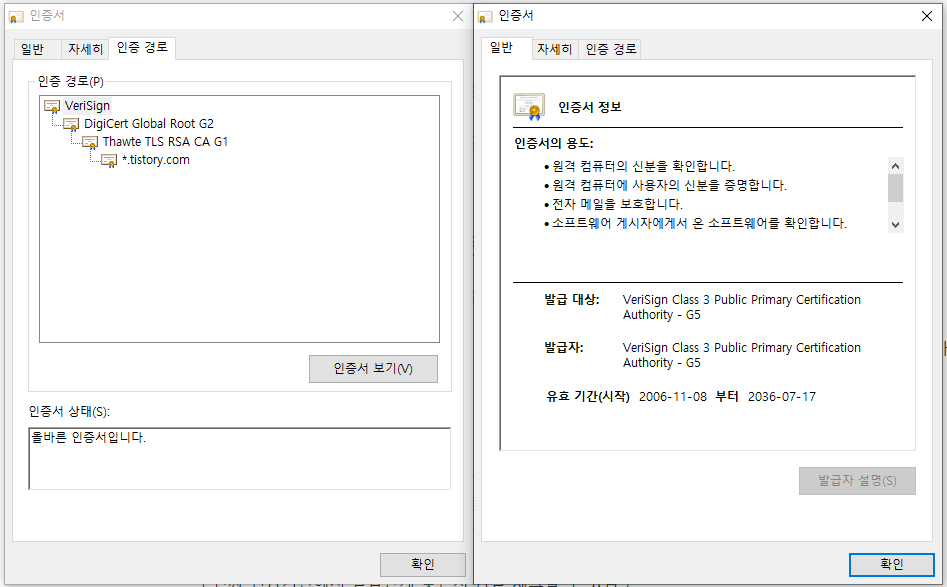
Task: Click the 발급자 설명(S) button
Action: 857,481
